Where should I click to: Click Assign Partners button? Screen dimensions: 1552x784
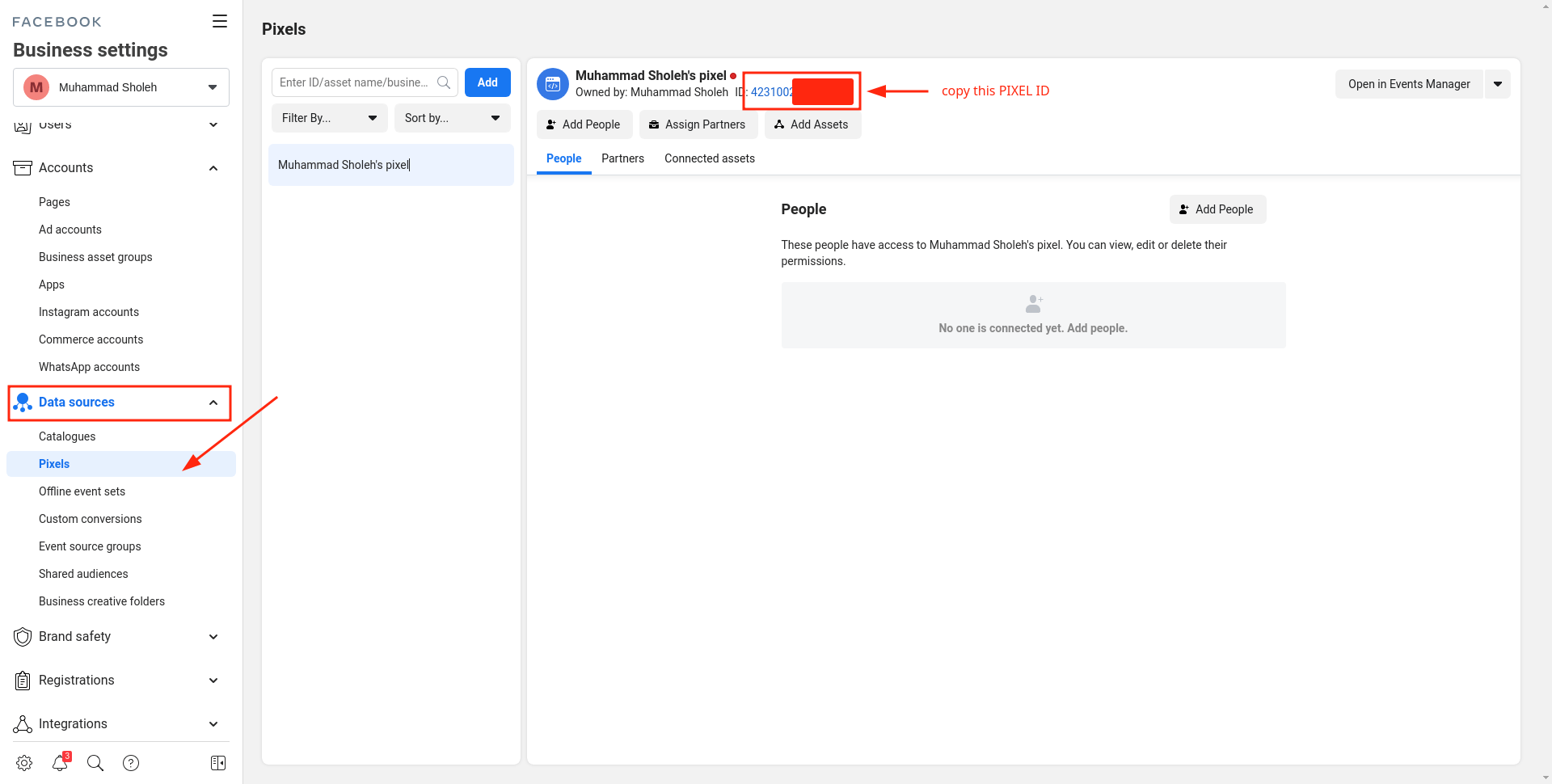tap(698, 124)
